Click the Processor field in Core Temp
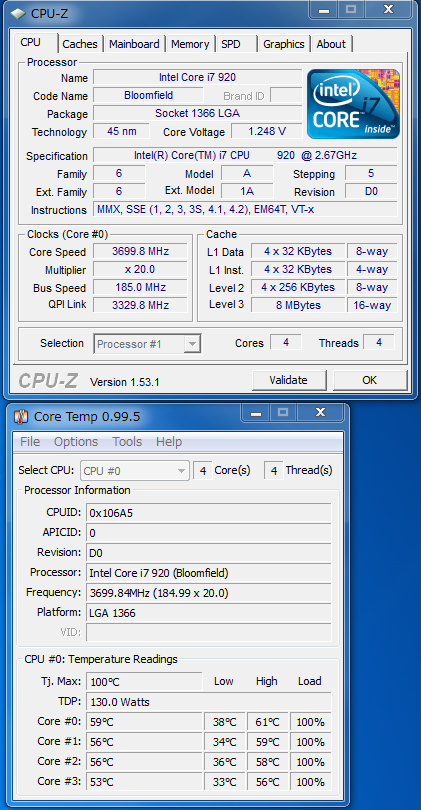Screen dimensions: 421x810 pyautogui.click(x=209, y=573)
